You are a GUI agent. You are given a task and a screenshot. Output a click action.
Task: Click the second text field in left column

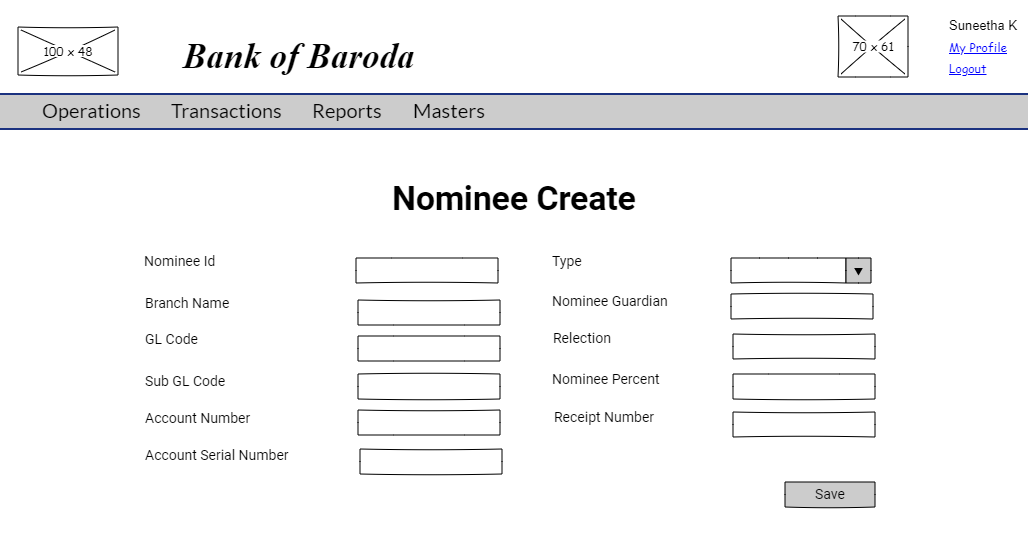(x=428, y=313)
